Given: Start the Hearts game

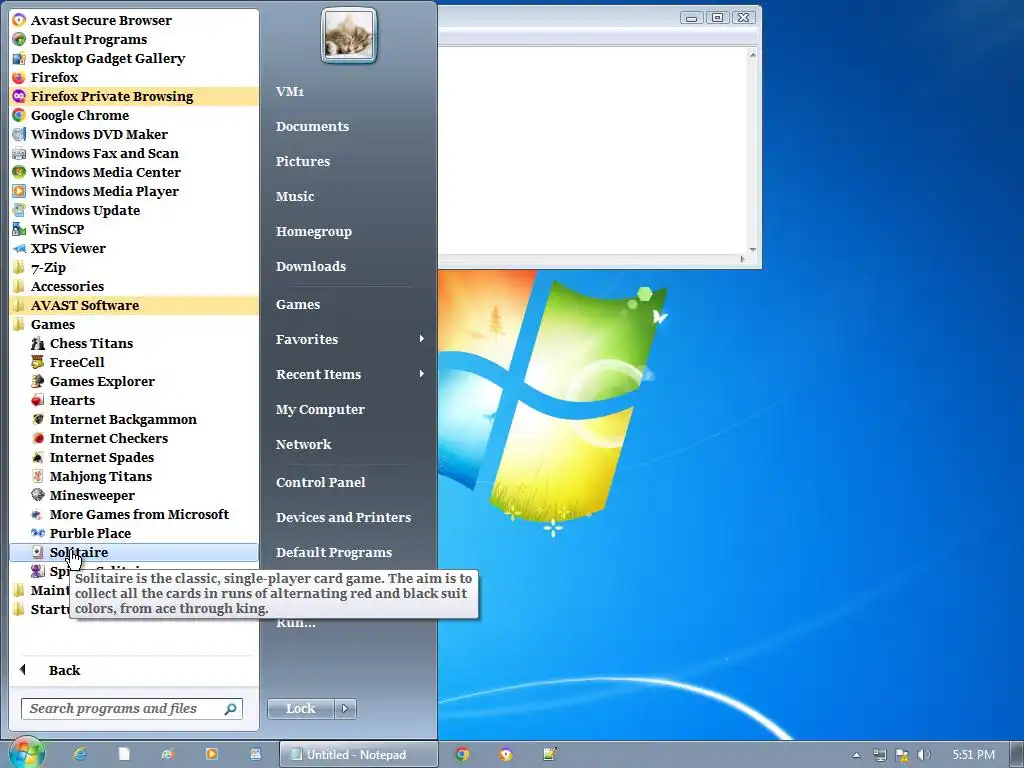Looking at the screenshot, I should 134,400.
